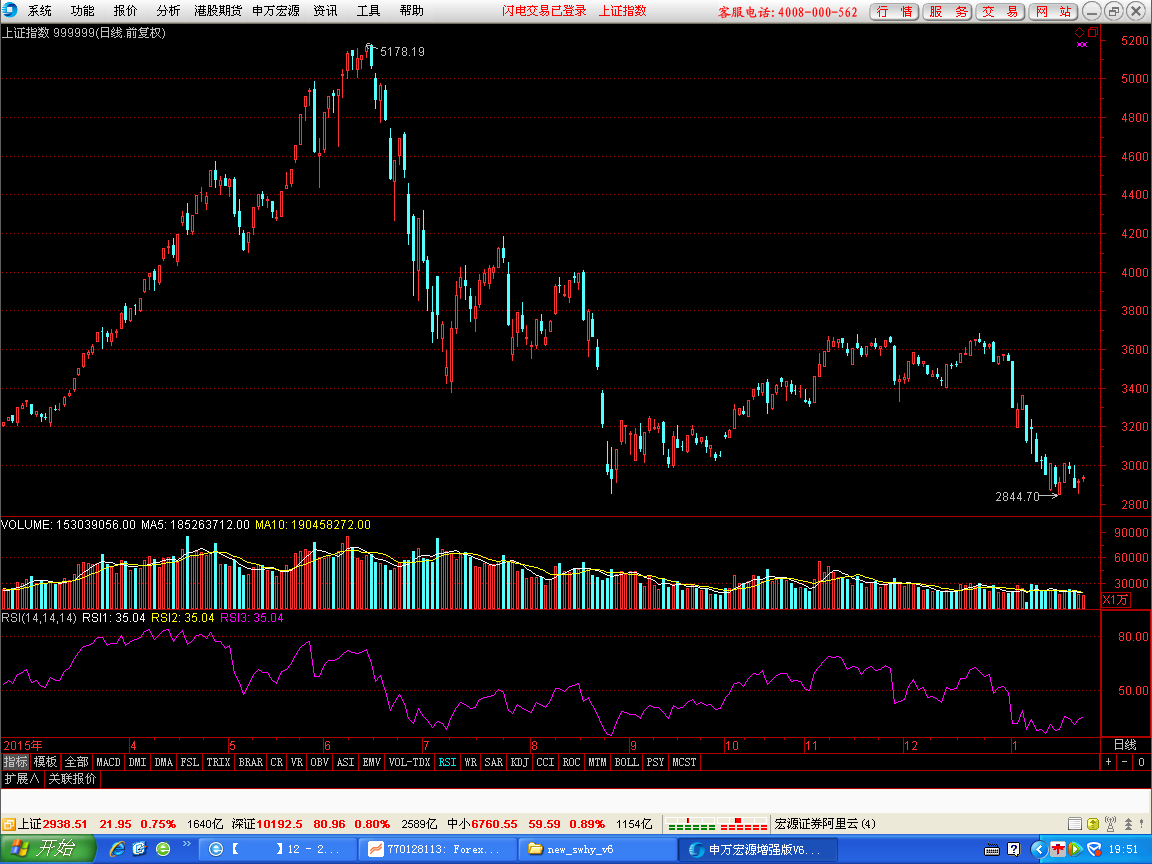Switch indicator to CCI
This screenshot has height=864, width=1152.
click(545, 762)
